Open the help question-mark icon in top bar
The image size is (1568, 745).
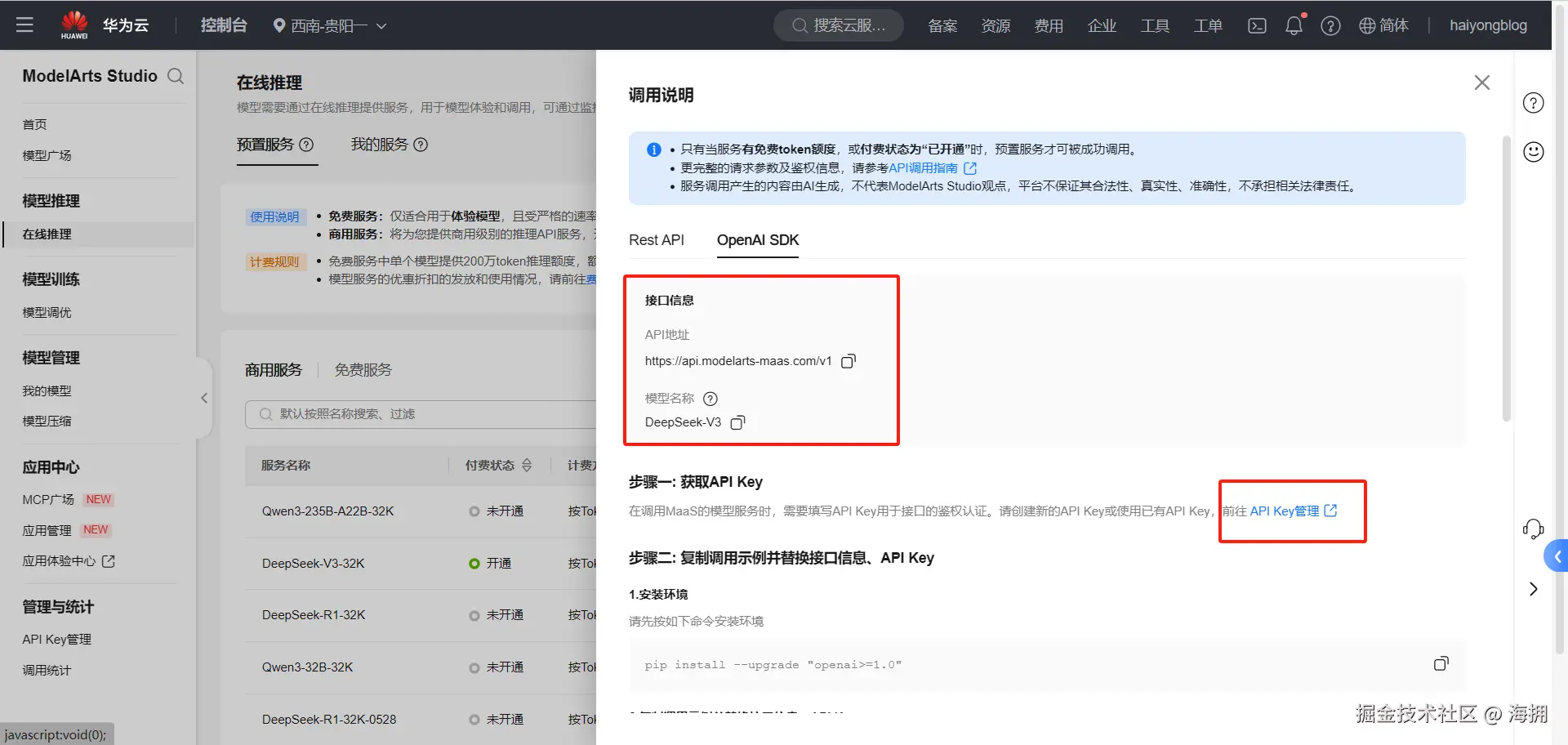(x=1330, y=25)
